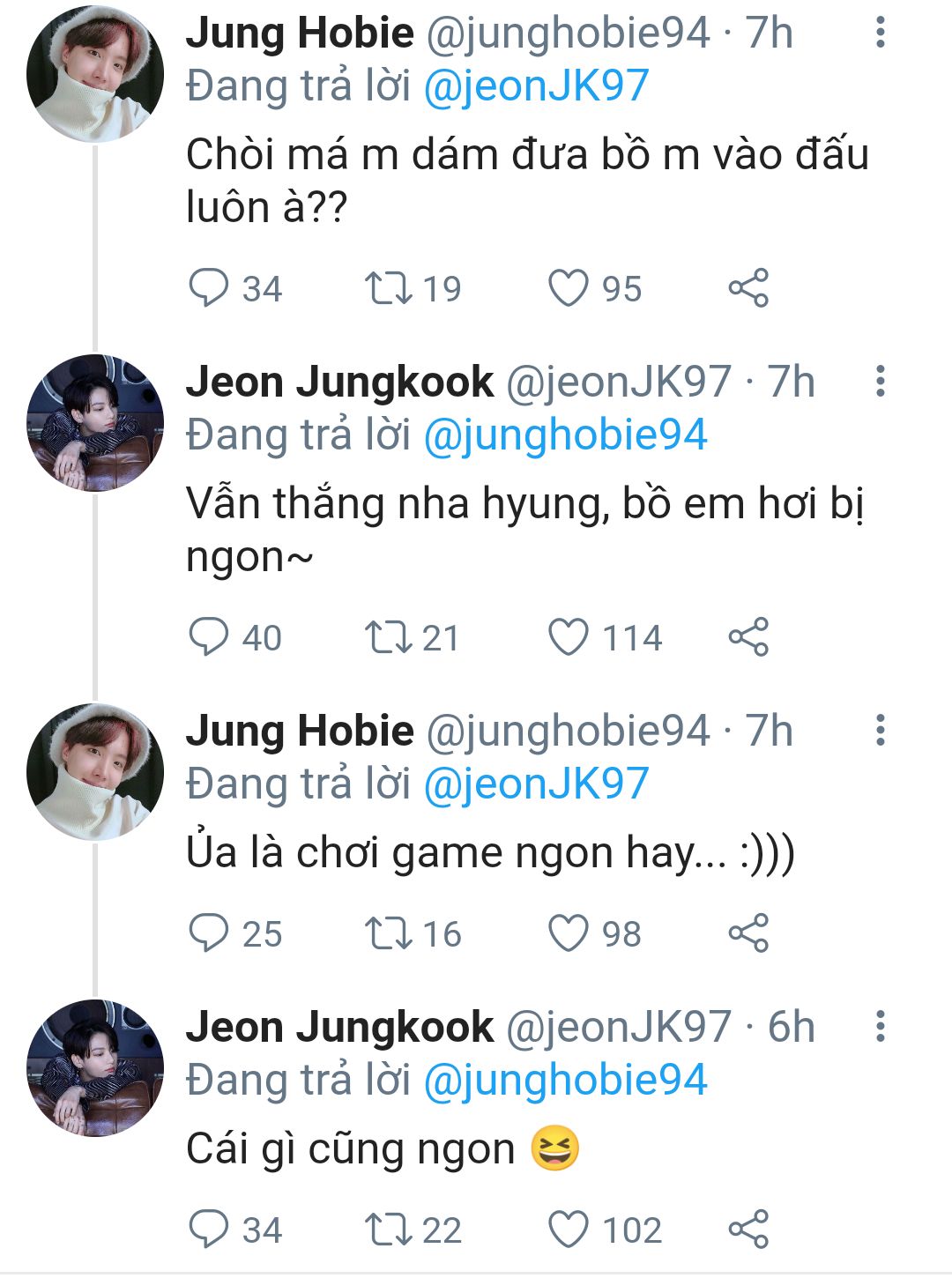The width and height of the screenshot is (952, 1278).
Task: Like the tweet with 98 likes
Action: 569,933
